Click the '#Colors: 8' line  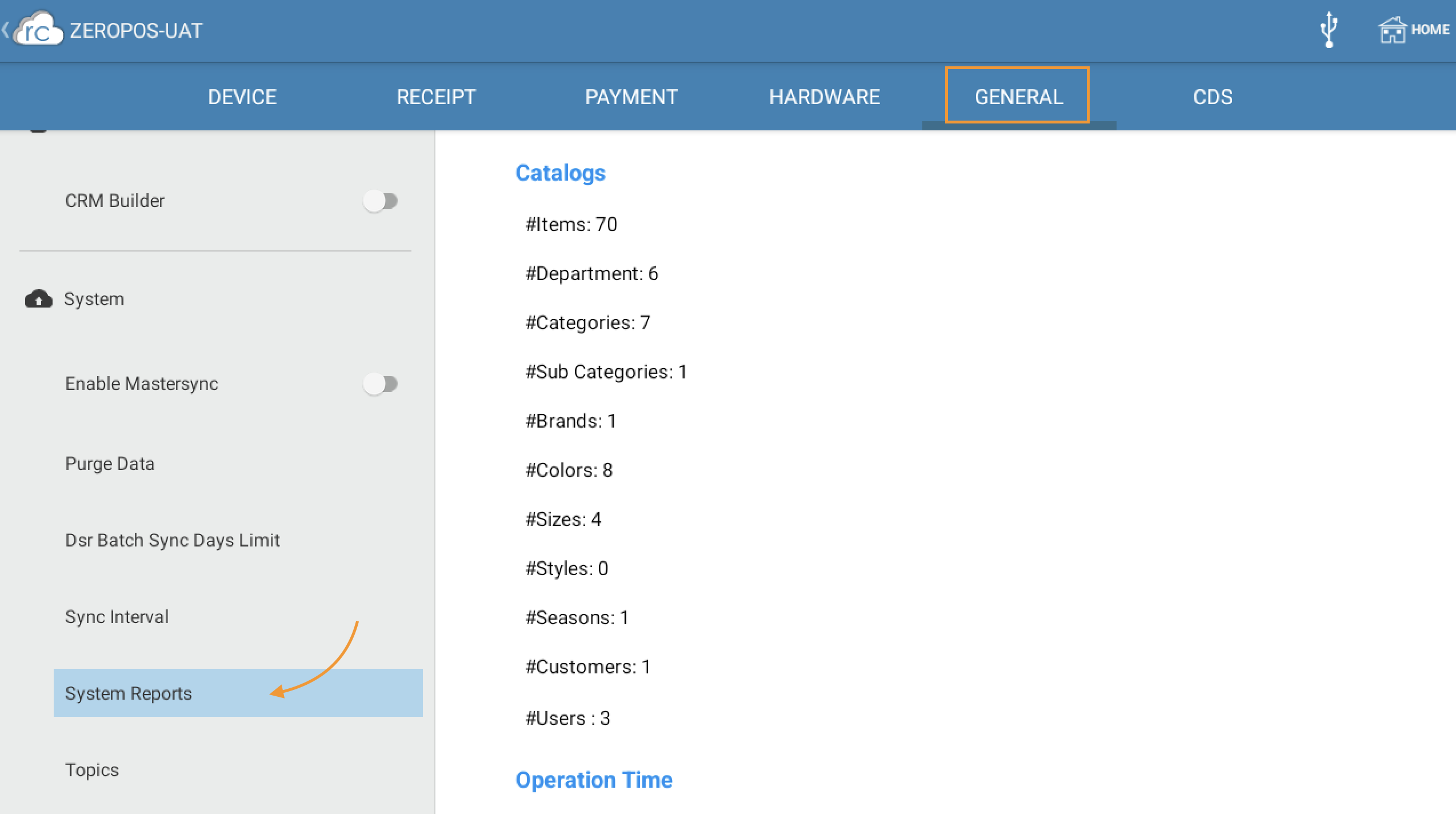(x=569, y=470)
